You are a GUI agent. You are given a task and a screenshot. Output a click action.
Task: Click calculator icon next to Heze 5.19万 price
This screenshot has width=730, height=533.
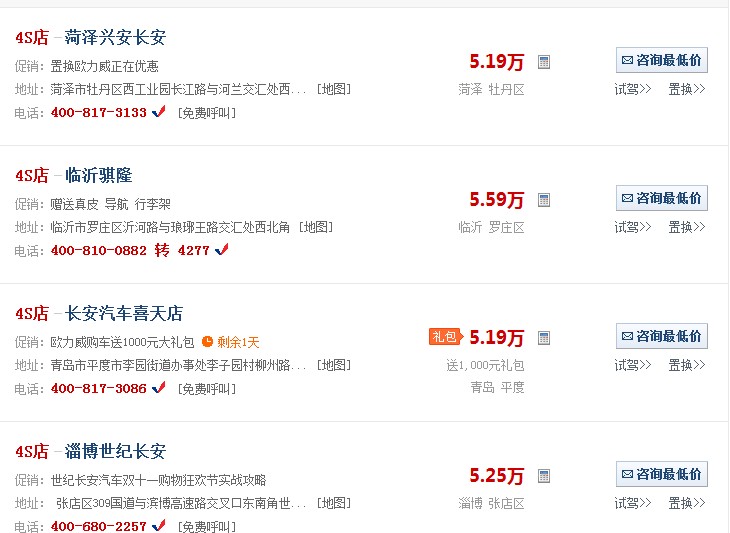tap(544, 62)
